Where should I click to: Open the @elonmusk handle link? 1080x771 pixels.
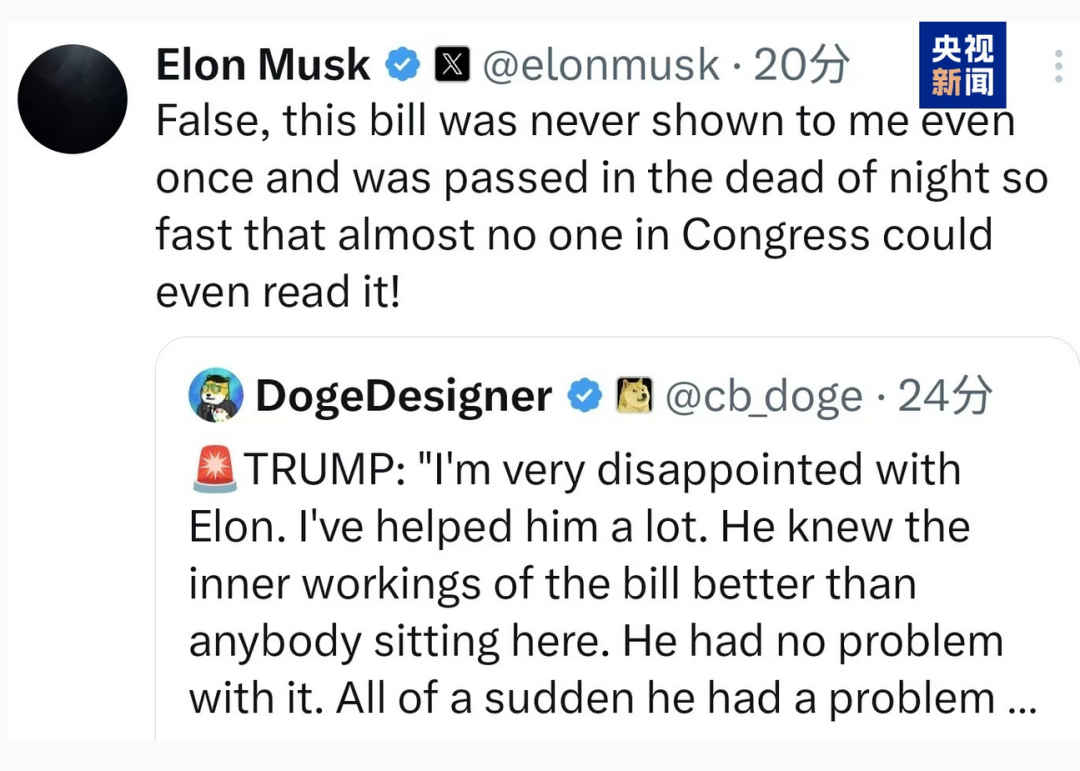click(x=601, y=65)
